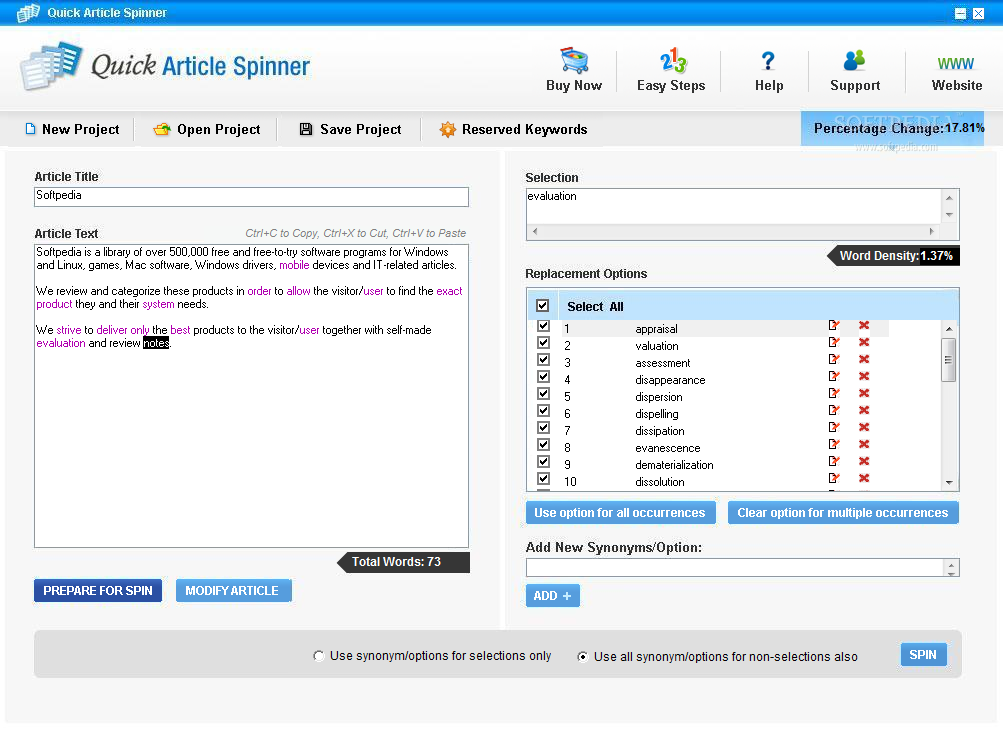Click PREPARE FOR SPIN button

(x=98, y=590)
